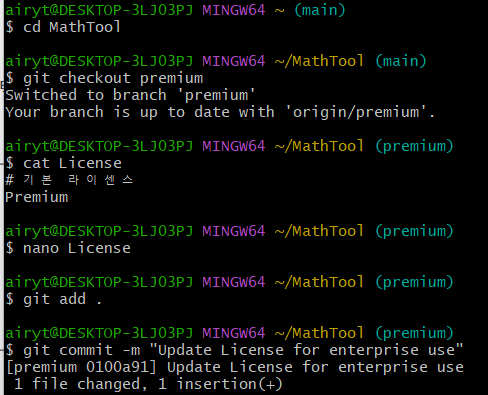
Task: Click the '(main)' branch label on the first prompt
Action: (x=320, y=10)
